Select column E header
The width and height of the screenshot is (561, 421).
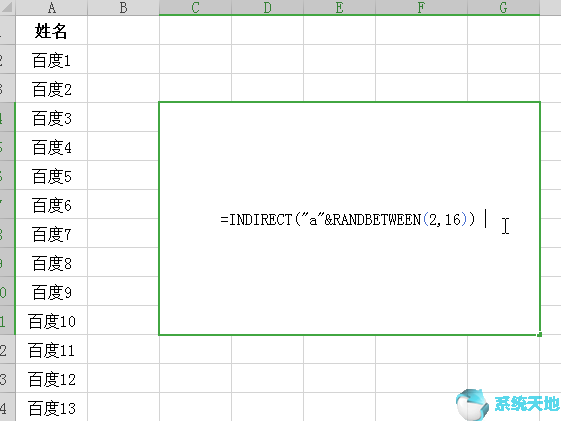[x=340, y=8]
